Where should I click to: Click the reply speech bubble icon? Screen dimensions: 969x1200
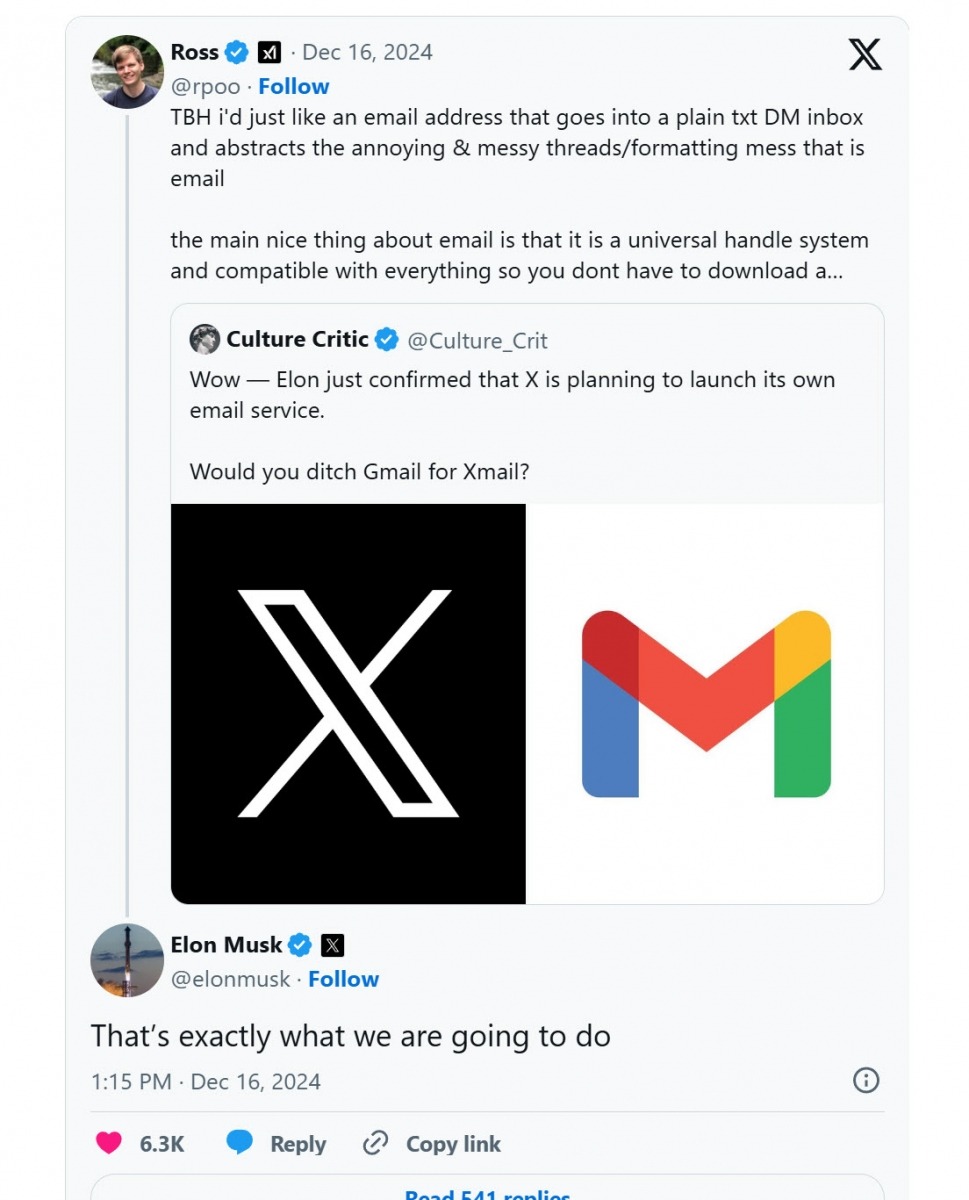coord(239,1143)
